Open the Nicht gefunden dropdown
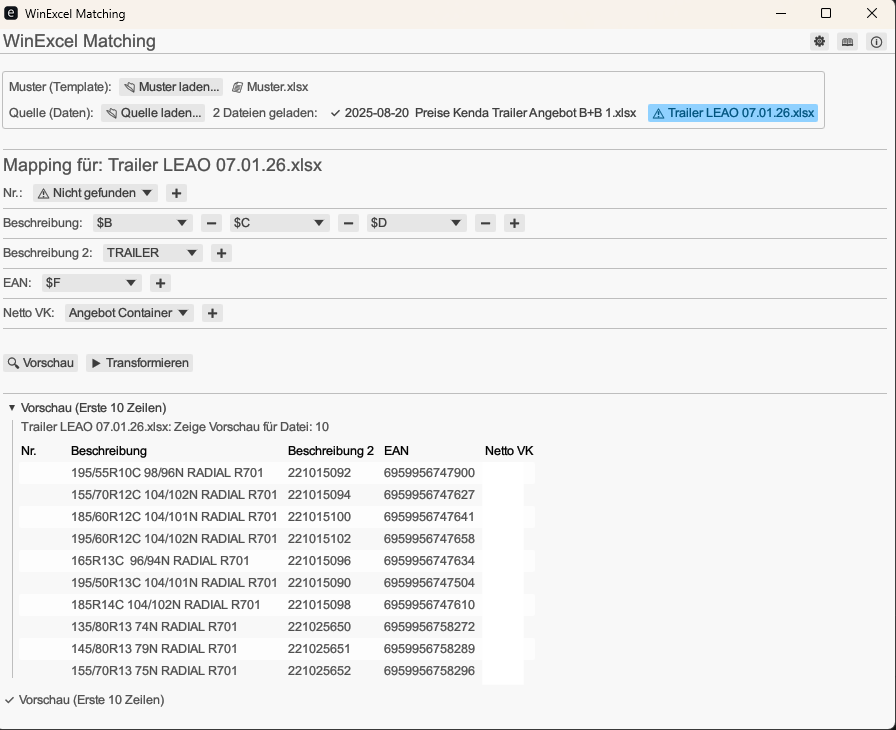Screen dimensions: 896x730 tap(96, 192)
